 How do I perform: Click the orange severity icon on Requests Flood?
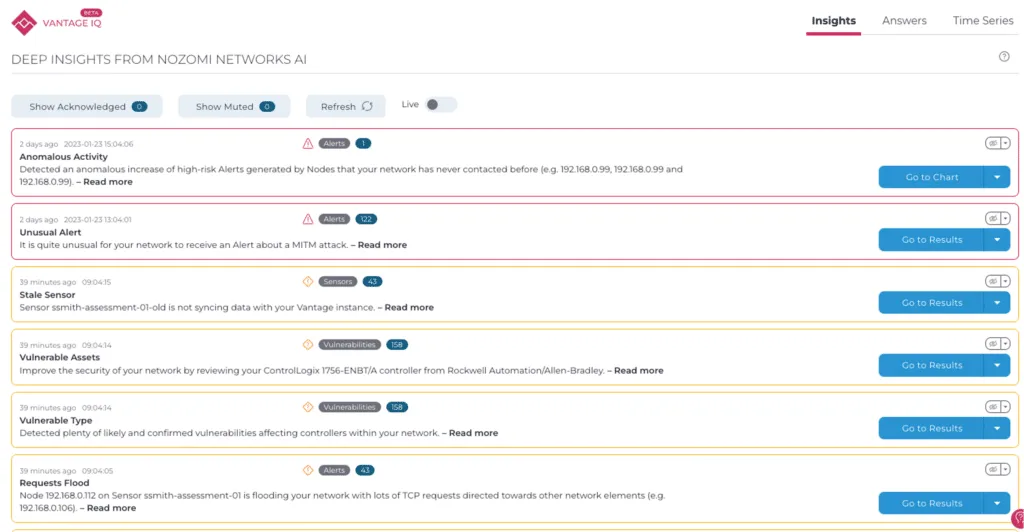308,470
